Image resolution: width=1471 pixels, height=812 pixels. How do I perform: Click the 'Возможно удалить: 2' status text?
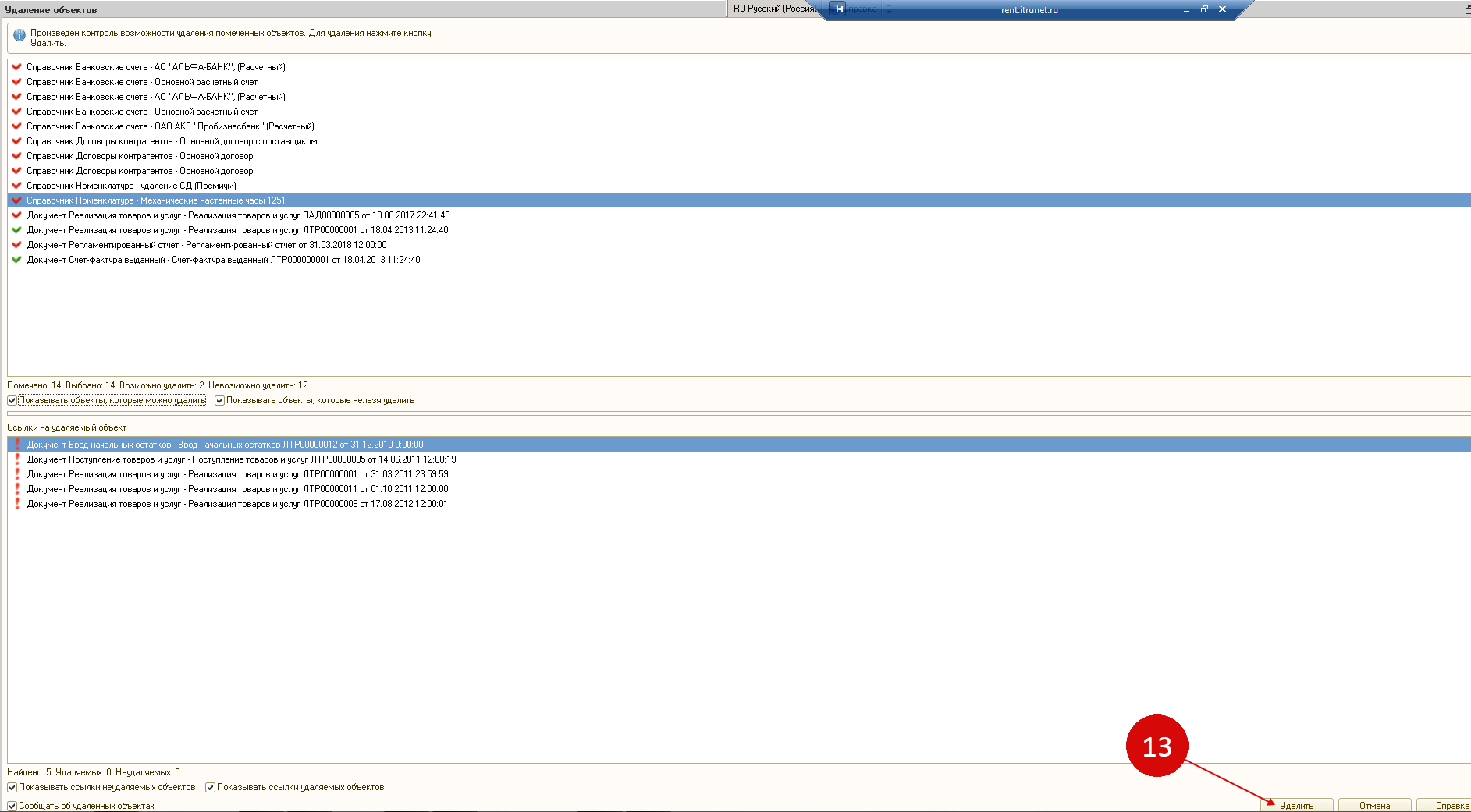click(162, 385)
